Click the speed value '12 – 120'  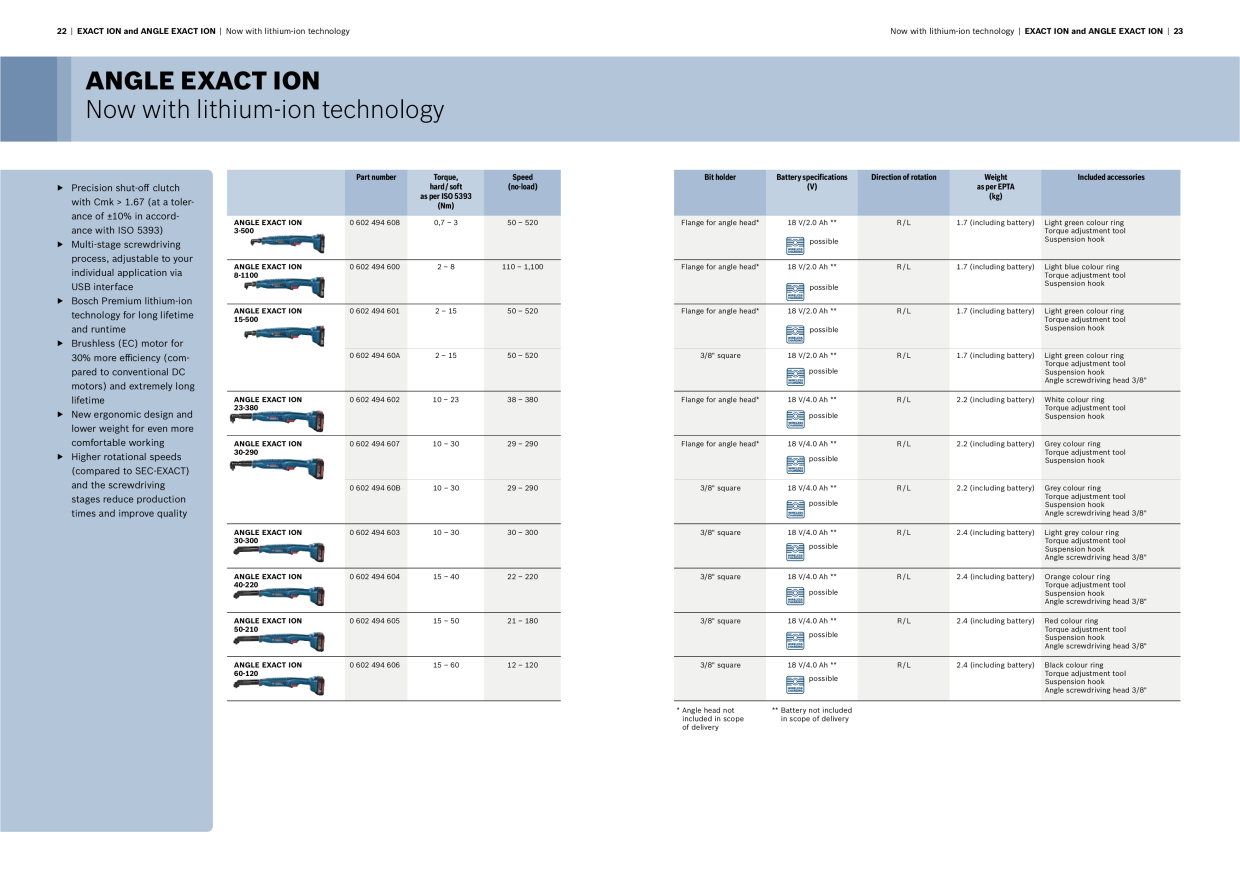(x=522, y=665)
